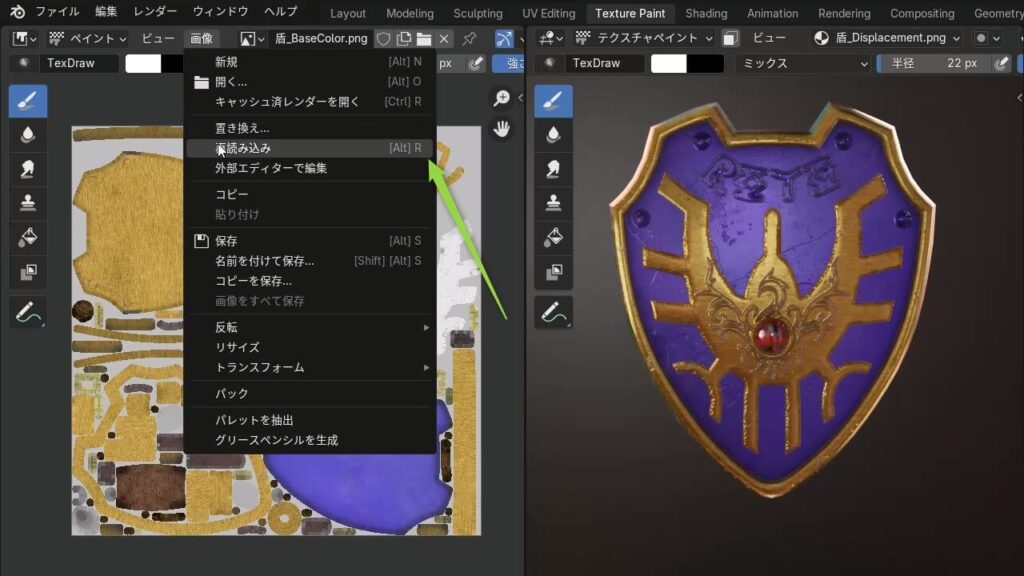Select the Mask tool in the image editor
1024x576 pixels.
tap(27, 272)
